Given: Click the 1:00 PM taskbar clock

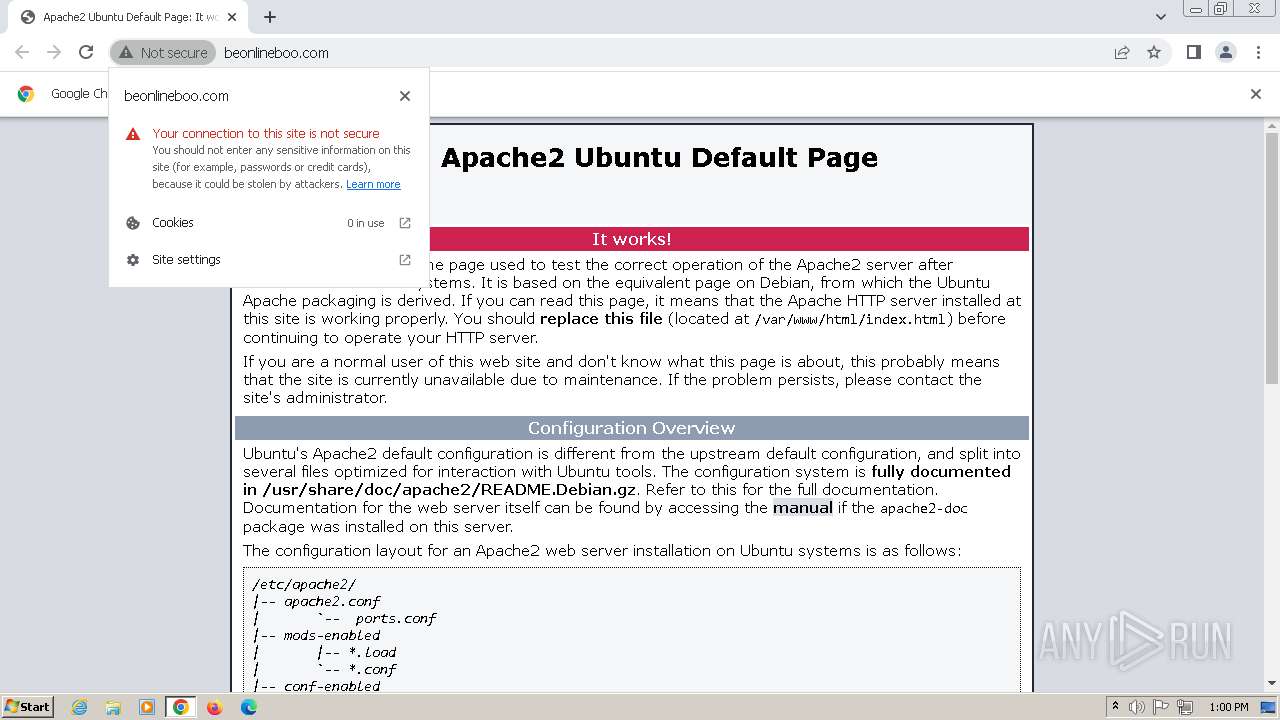Looking at the screenshot, I should 1229,707.
